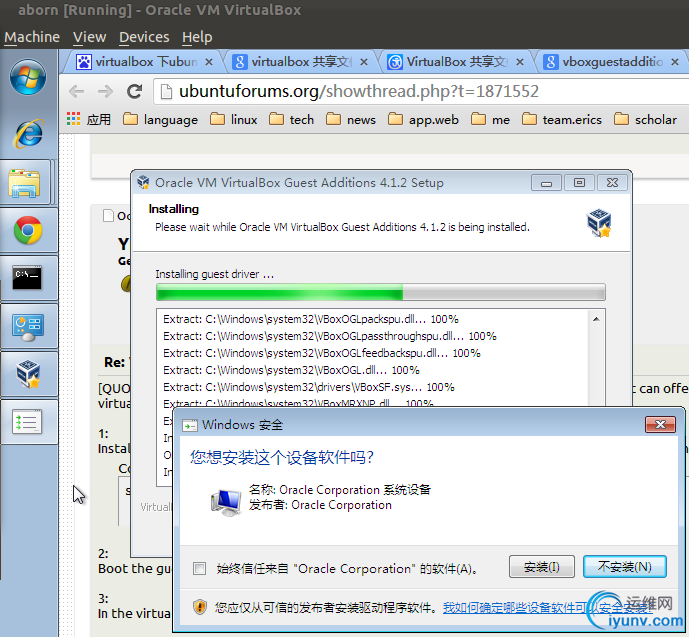Open the Machine menu
The image size is (689, 637).
click(x=32, y=37)
